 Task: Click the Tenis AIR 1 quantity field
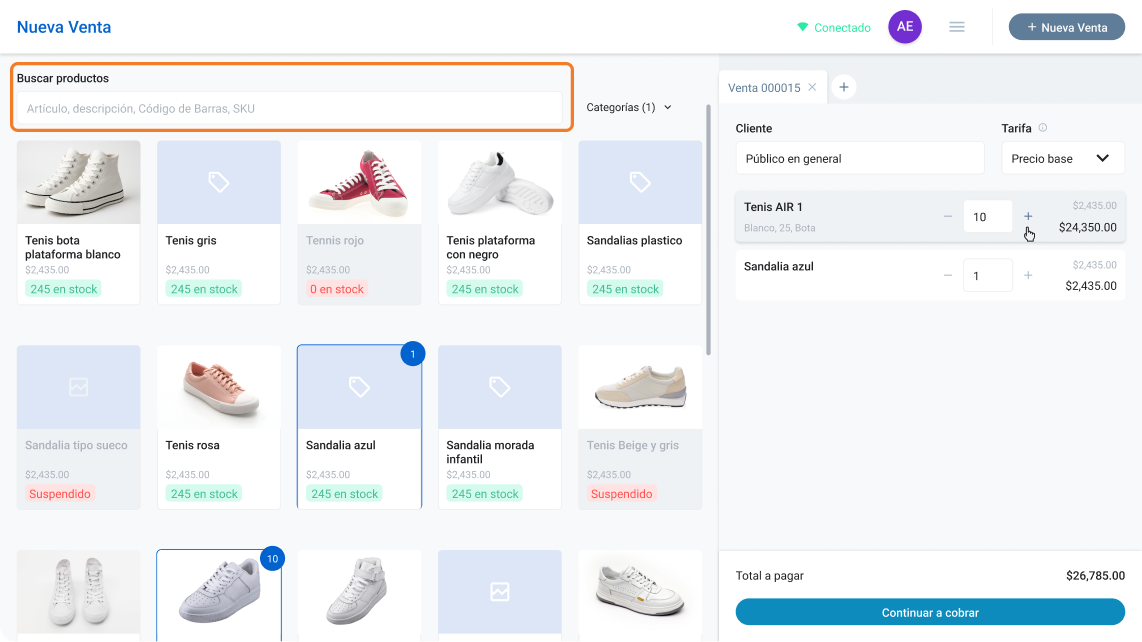[x=988, y=216]
